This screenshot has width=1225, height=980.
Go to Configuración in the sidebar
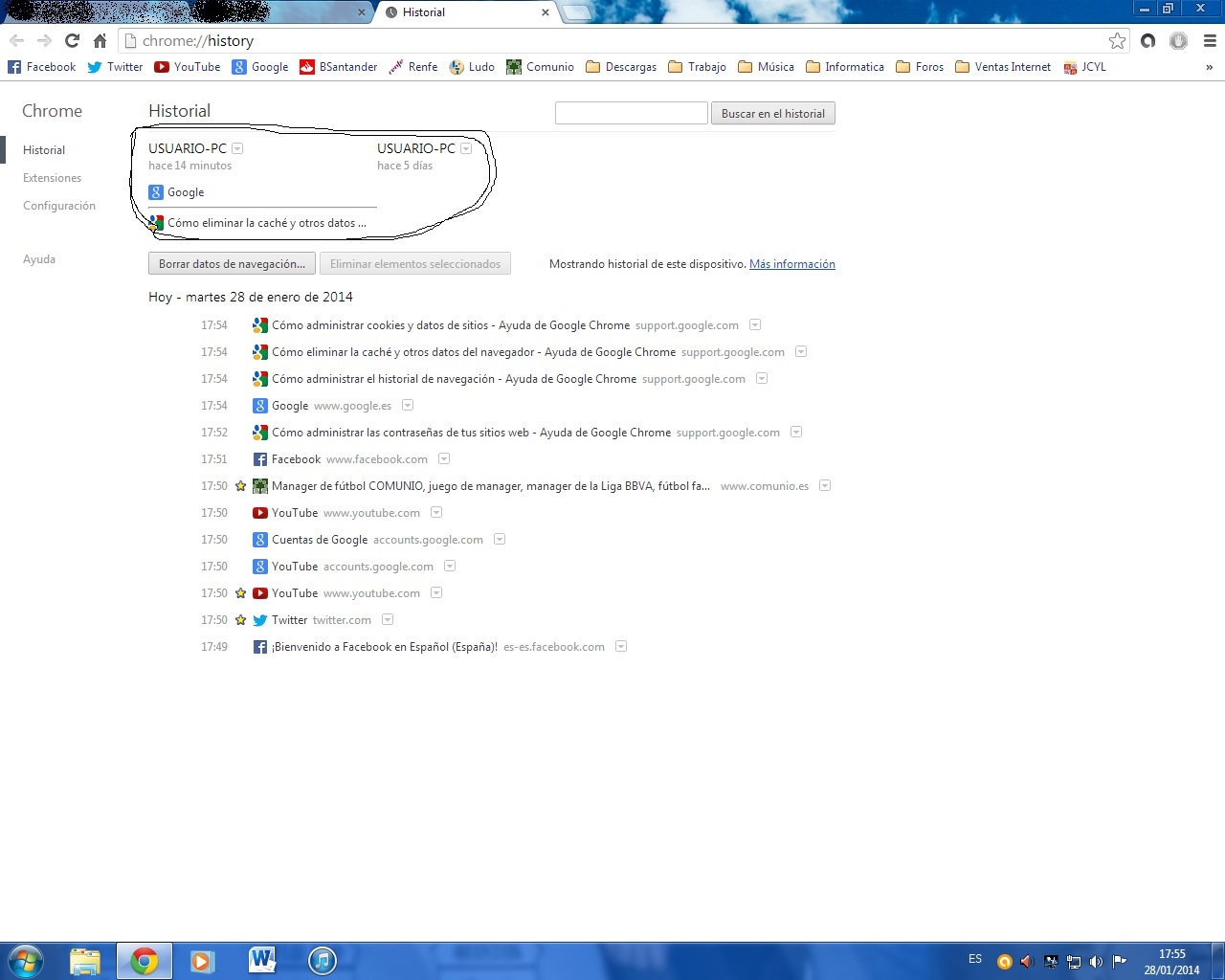[59, 206]
